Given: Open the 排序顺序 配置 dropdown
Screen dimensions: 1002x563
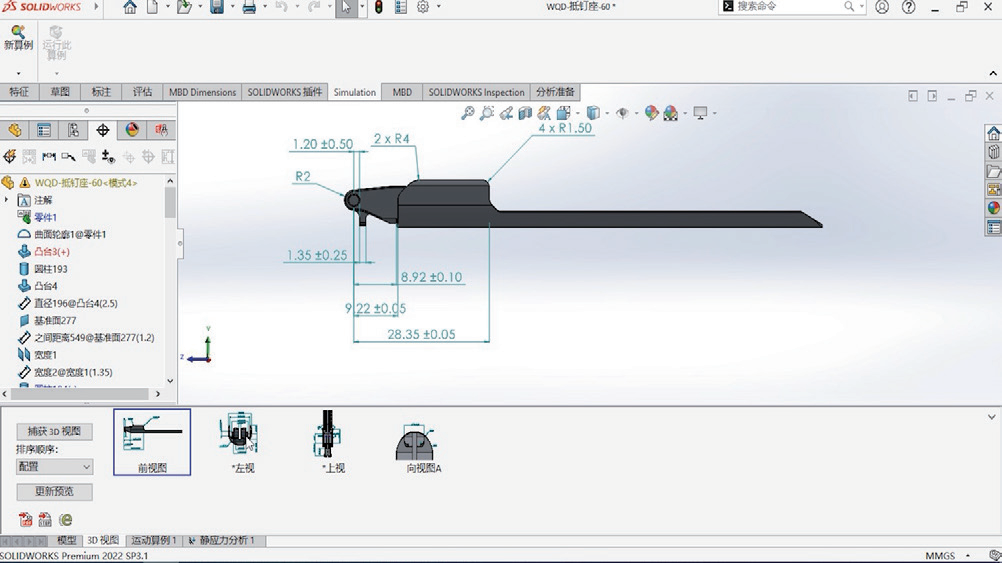Looking at the screenshot, I should 54,467.
